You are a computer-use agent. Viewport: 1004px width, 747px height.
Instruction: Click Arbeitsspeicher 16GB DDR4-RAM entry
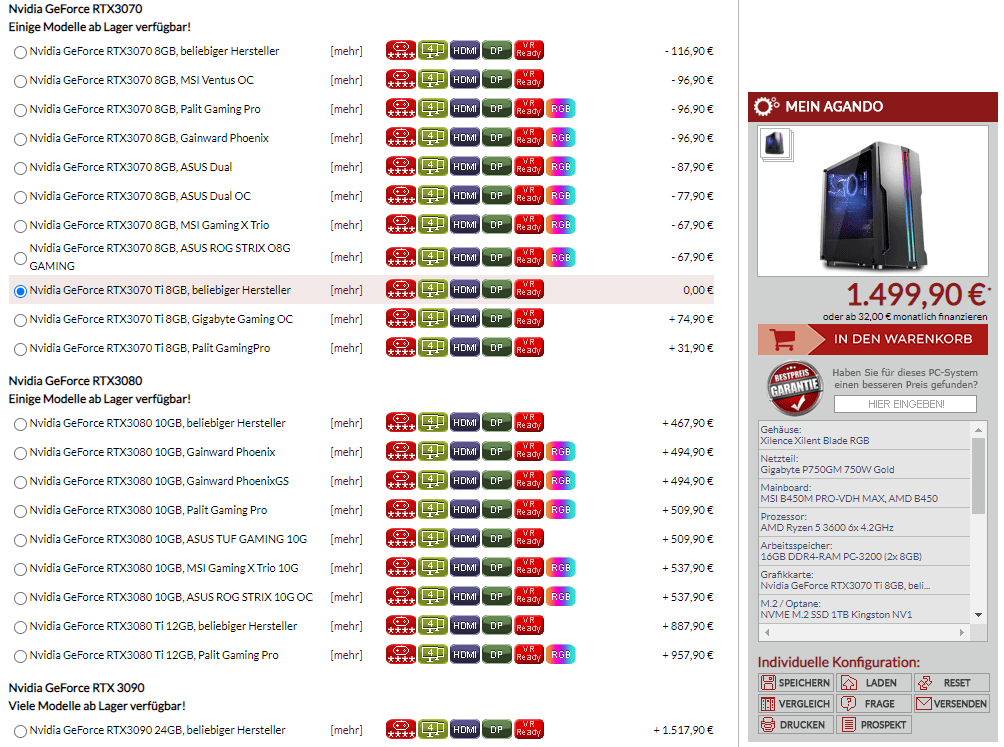(864, 551)
